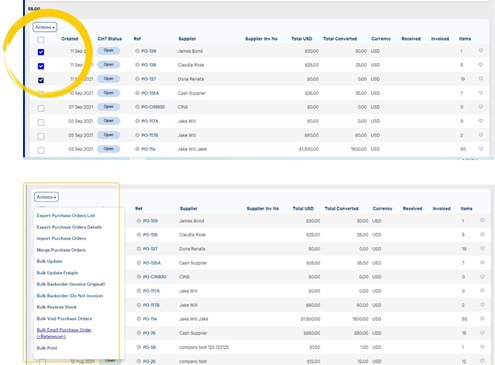Click the status circle icon beside PO-58

[139, 347]
